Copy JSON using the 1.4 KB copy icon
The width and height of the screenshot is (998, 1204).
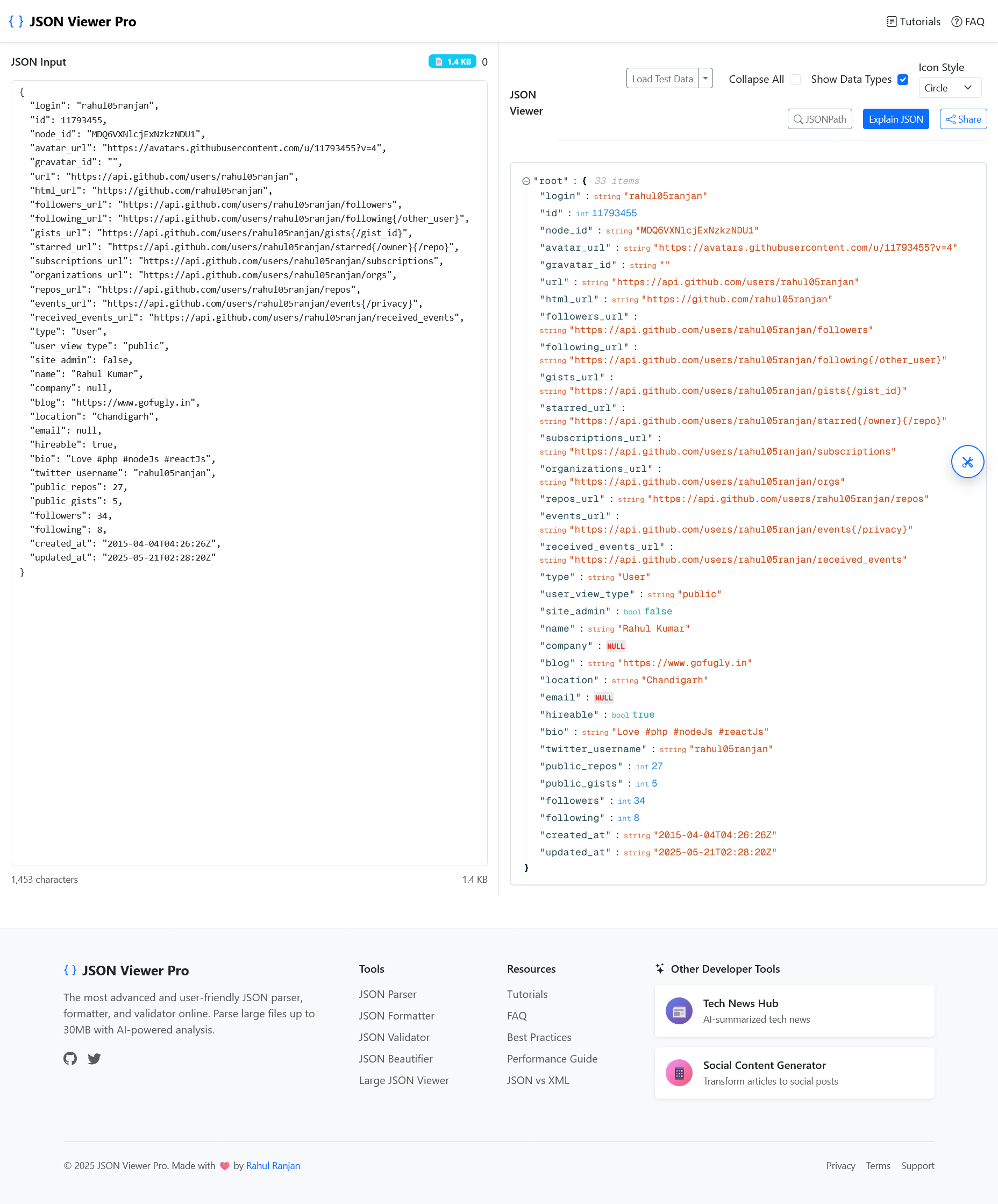[440, 61]
